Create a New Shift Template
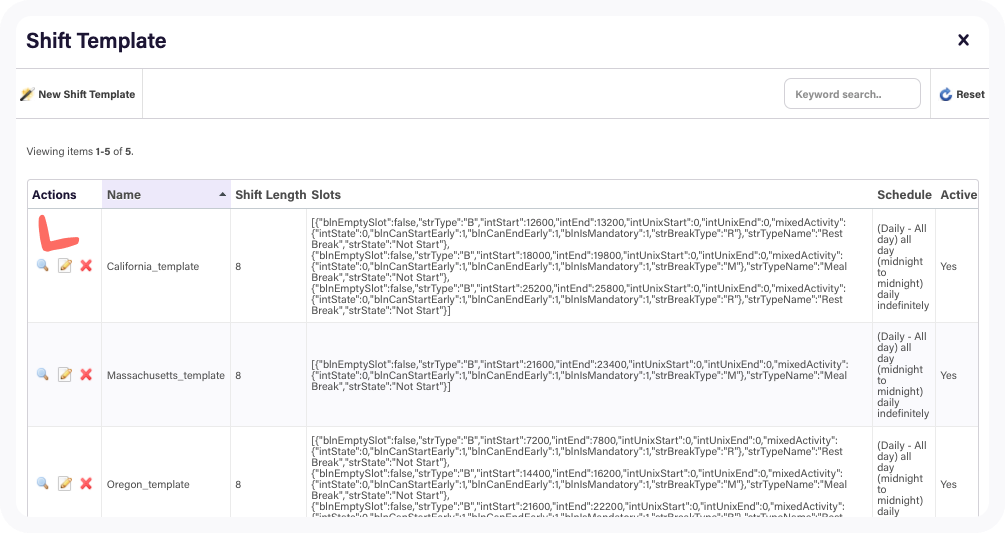1005x533 pixels. (78, 94)
